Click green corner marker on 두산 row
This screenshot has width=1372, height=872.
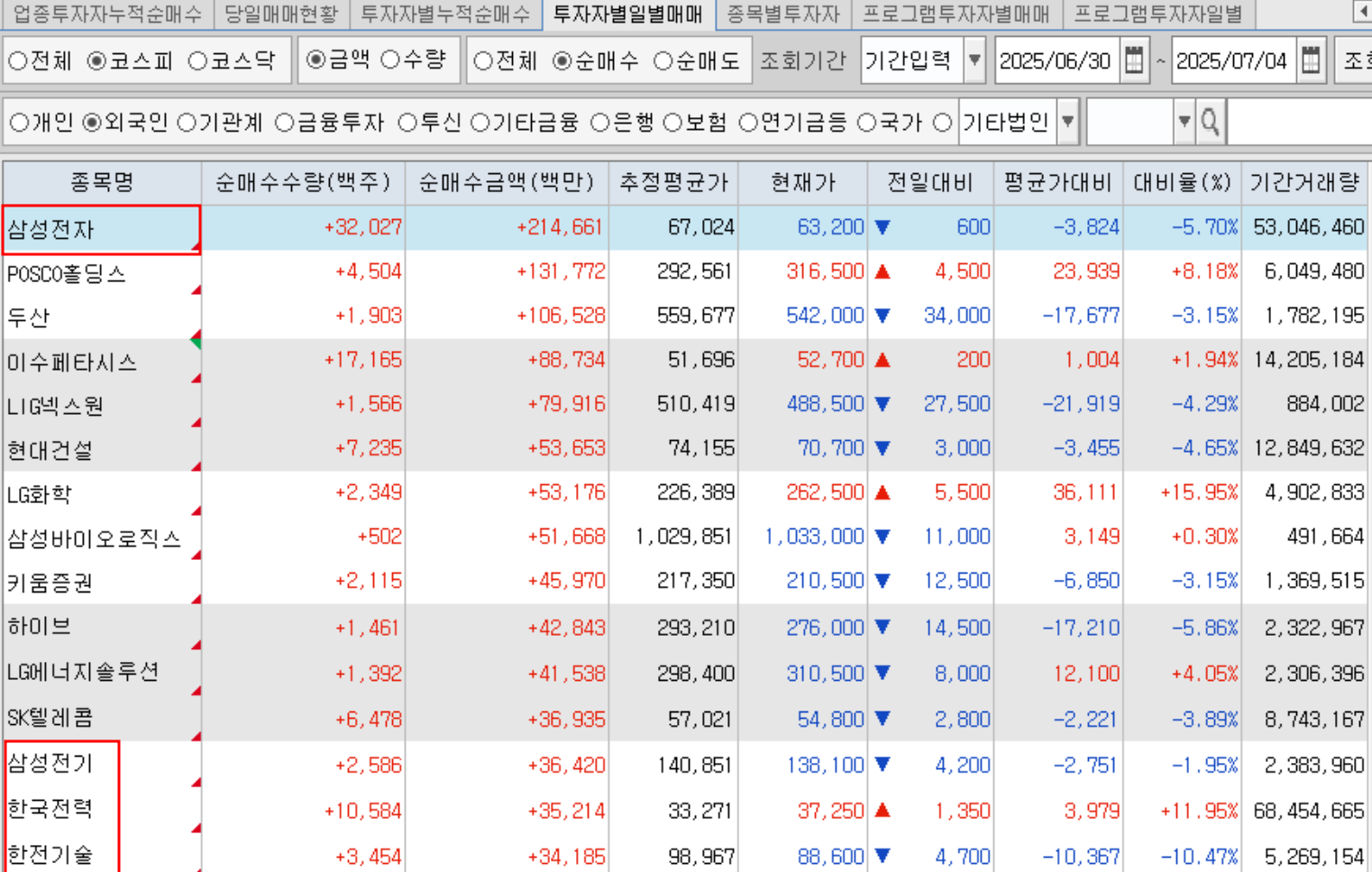tap(196, 340)
